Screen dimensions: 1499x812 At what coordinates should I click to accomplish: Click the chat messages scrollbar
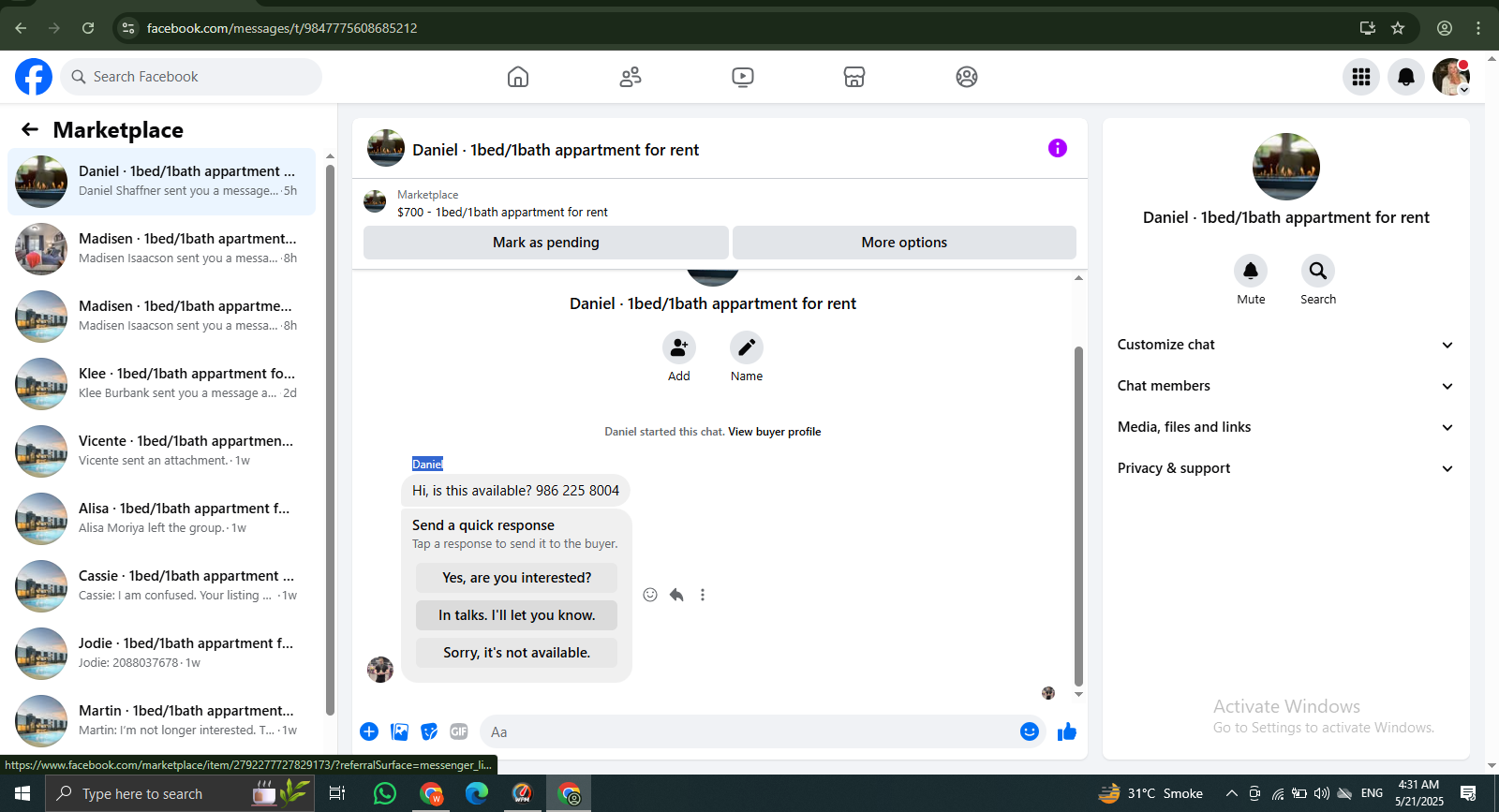[x=1078, y=517]
